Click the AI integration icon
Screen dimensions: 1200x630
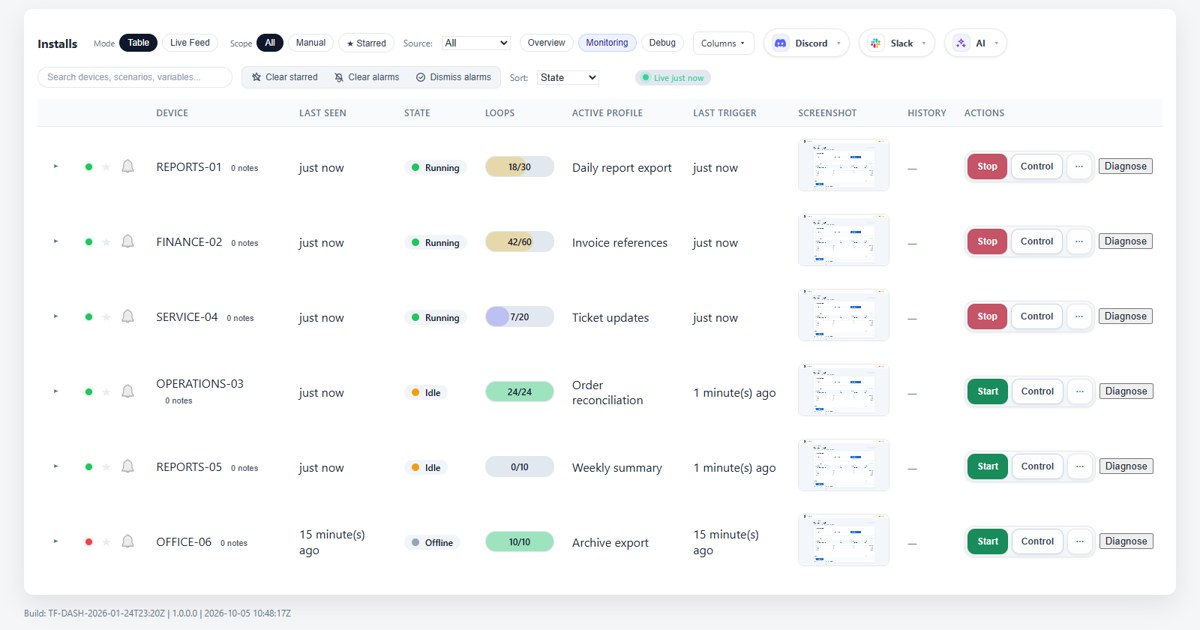click(x=962, y=43)
